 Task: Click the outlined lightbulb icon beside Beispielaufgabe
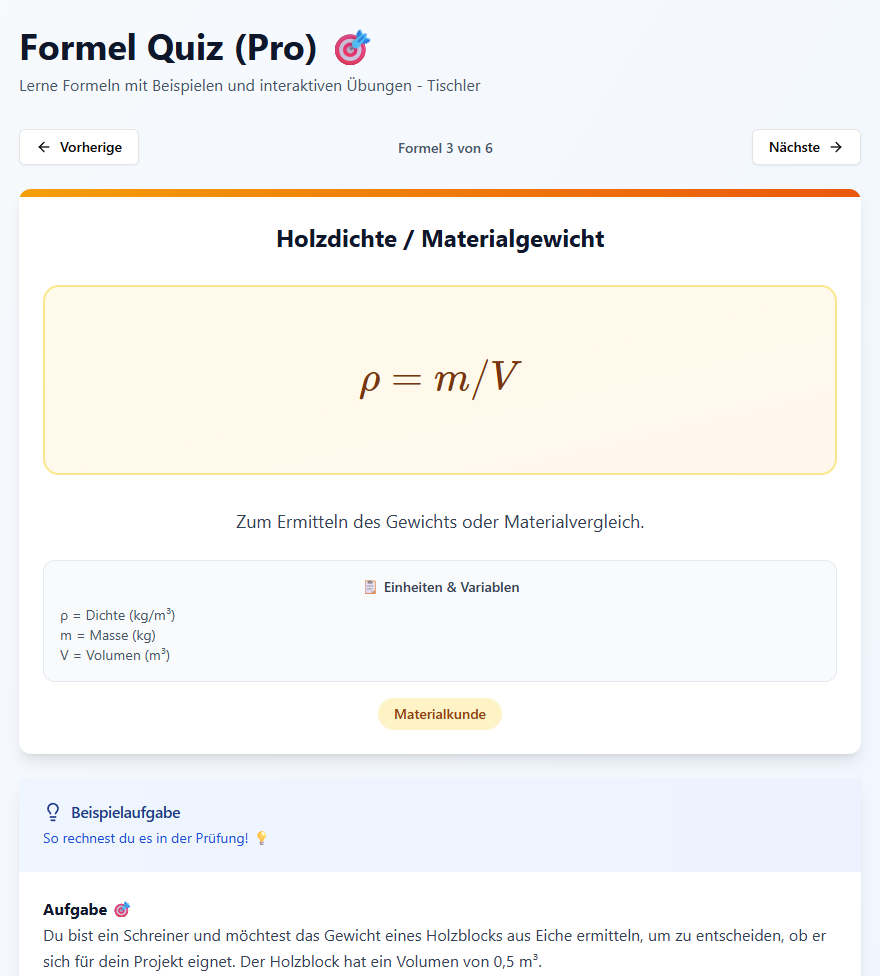point(54,812)
